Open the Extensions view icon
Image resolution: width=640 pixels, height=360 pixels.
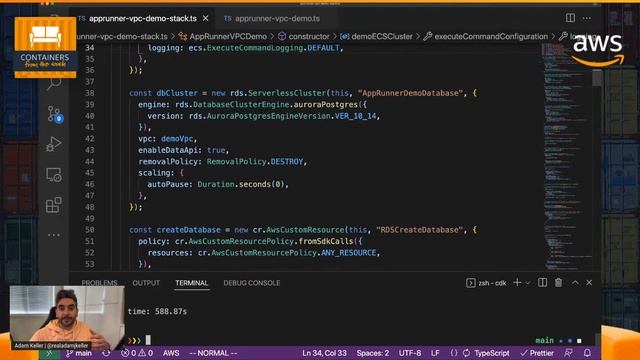(53, 205)
